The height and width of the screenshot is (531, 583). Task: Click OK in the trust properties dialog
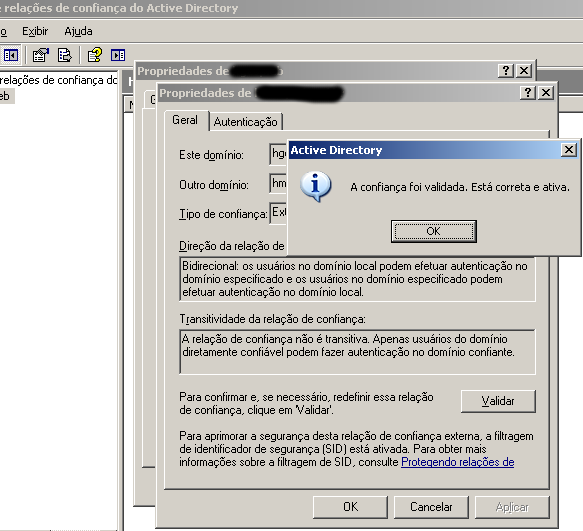(x=350, y=507)
